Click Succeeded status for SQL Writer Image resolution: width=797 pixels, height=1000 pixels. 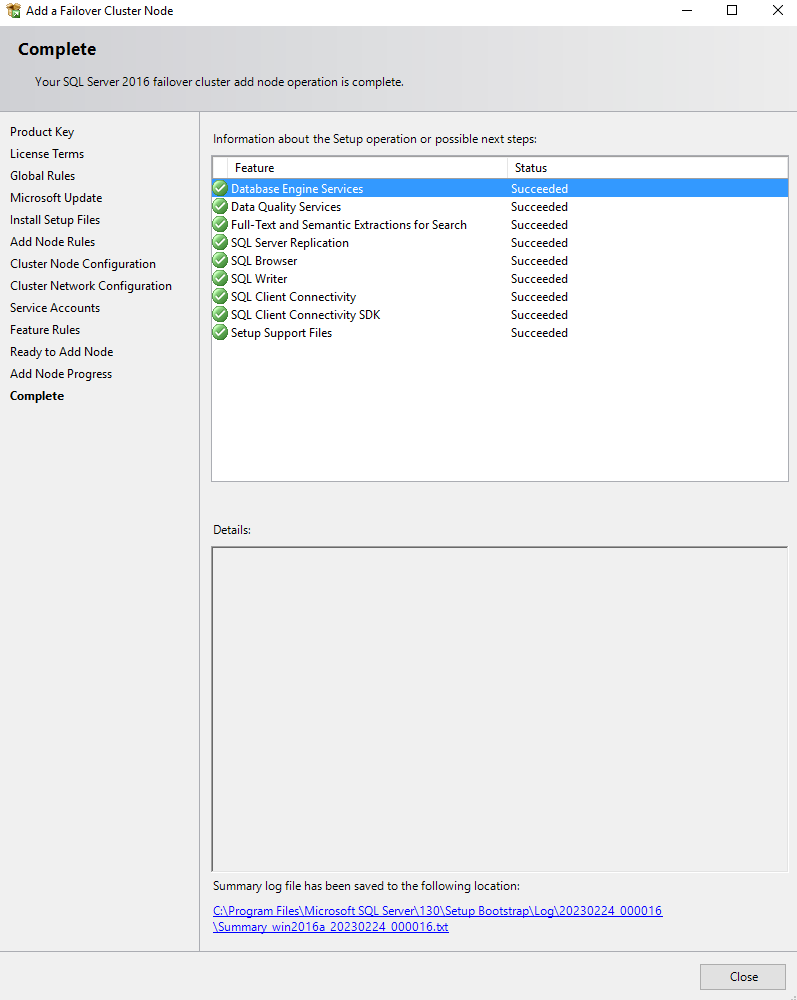(x=539, y=279)
